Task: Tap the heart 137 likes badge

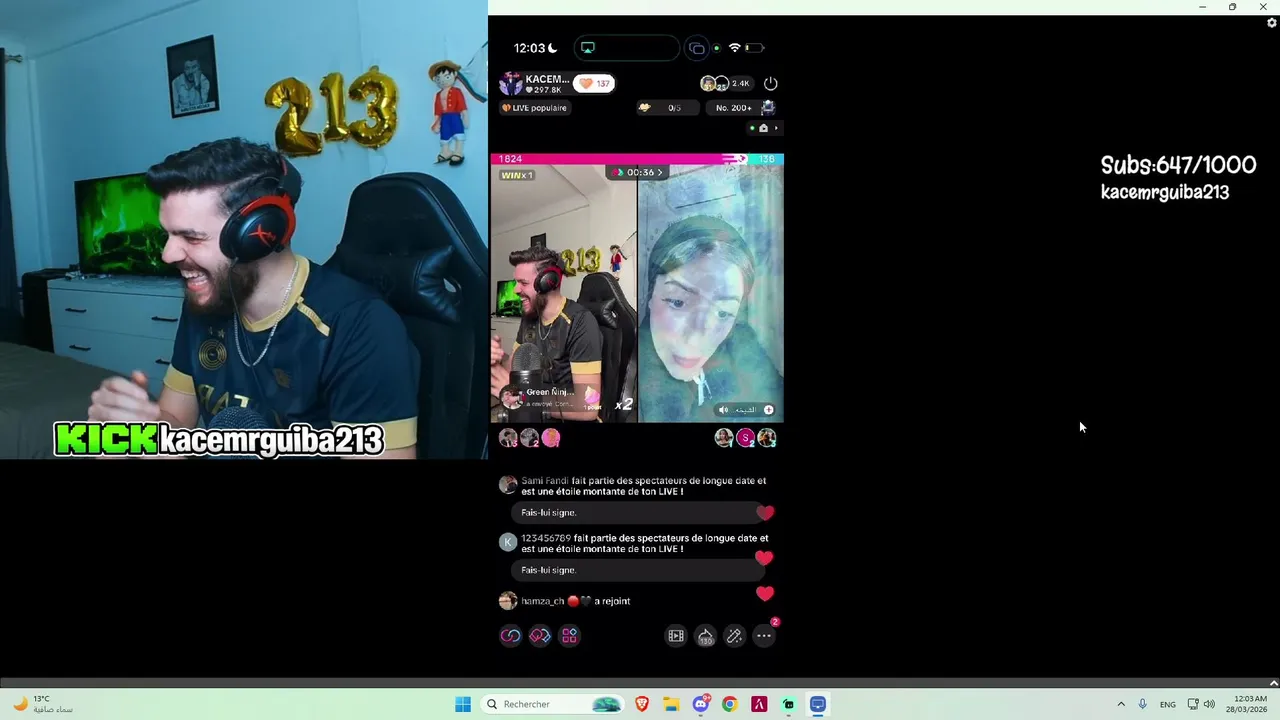Action: (595, 84)
